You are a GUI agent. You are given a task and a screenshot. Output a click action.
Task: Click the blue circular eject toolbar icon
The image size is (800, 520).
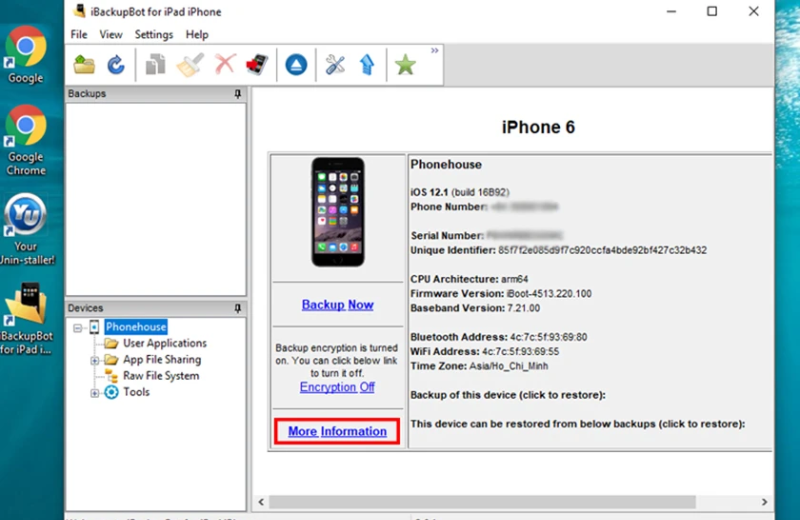(296, 65)
